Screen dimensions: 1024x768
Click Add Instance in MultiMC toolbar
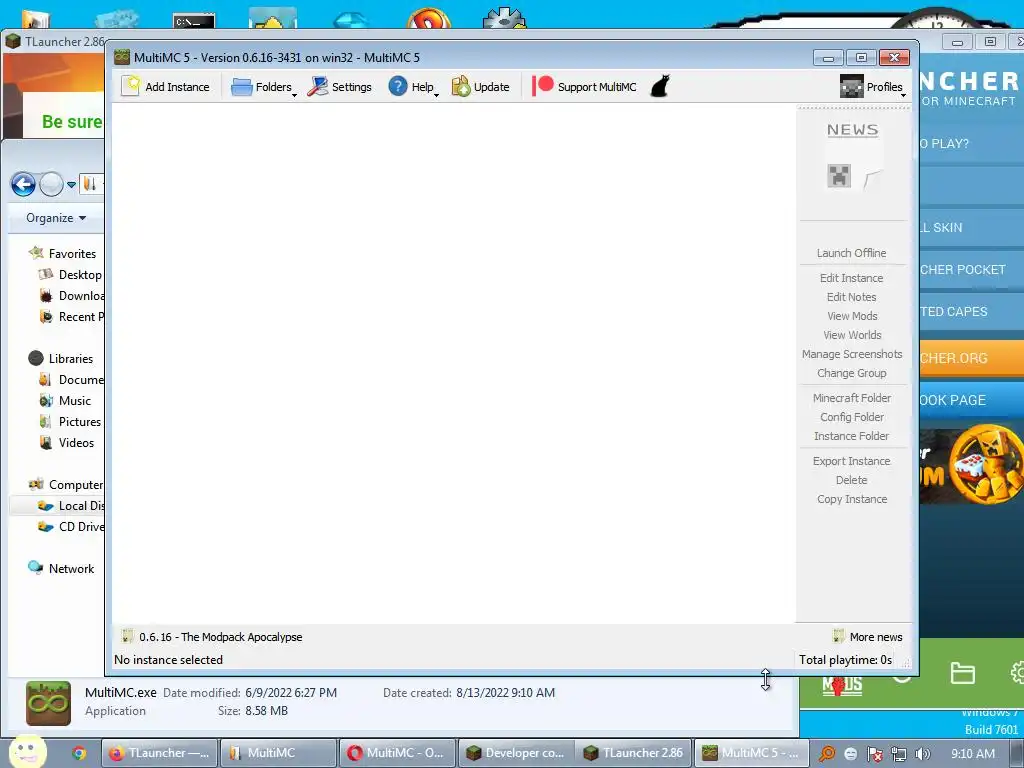pyautogui.click(x=166, y=86)
